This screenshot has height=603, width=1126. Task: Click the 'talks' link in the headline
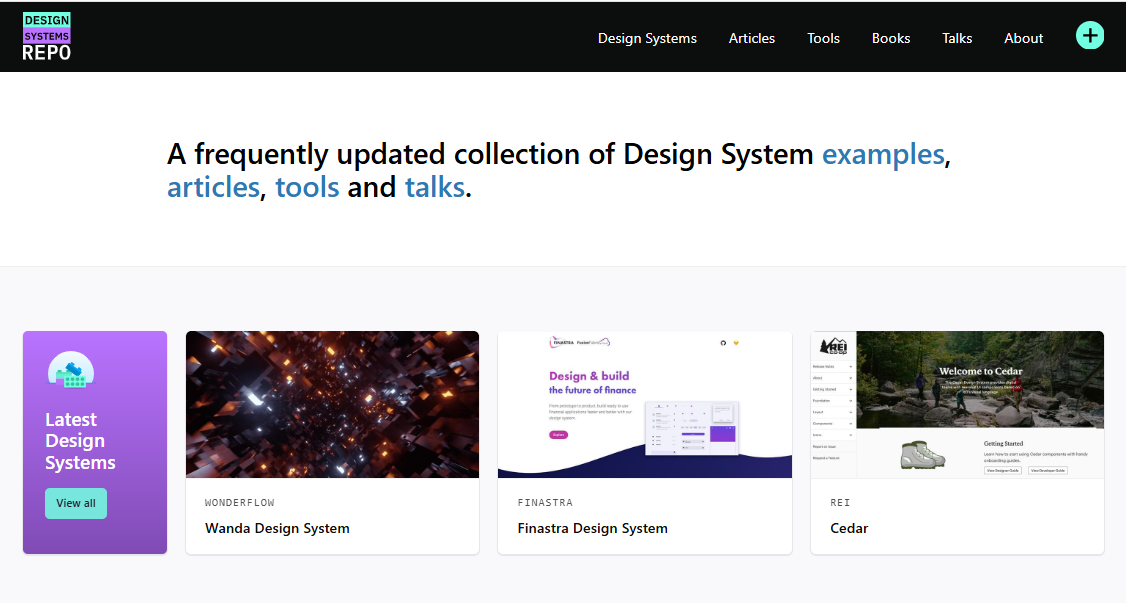[x=434, y=187]
